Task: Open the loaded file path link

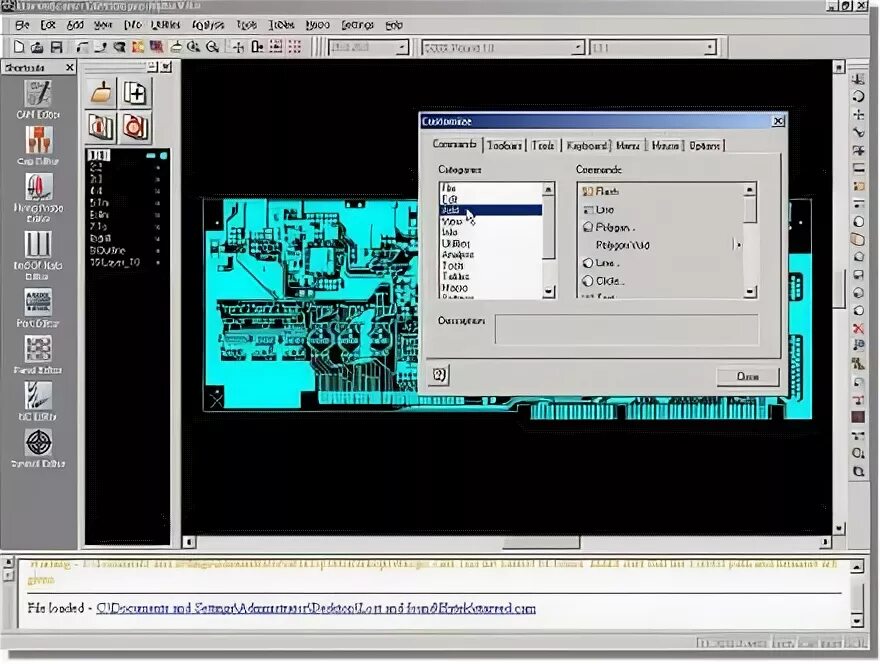Action: (316, 608)
